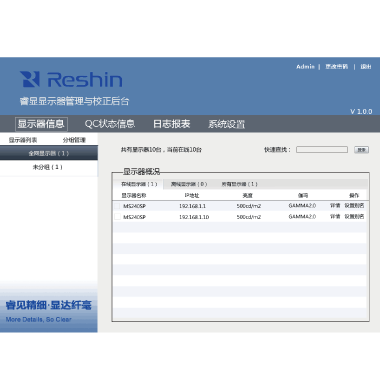Open the 显示器信息 tab
Image resolution: width=380 pixels, height=380 pixels.
coord(41,124)
